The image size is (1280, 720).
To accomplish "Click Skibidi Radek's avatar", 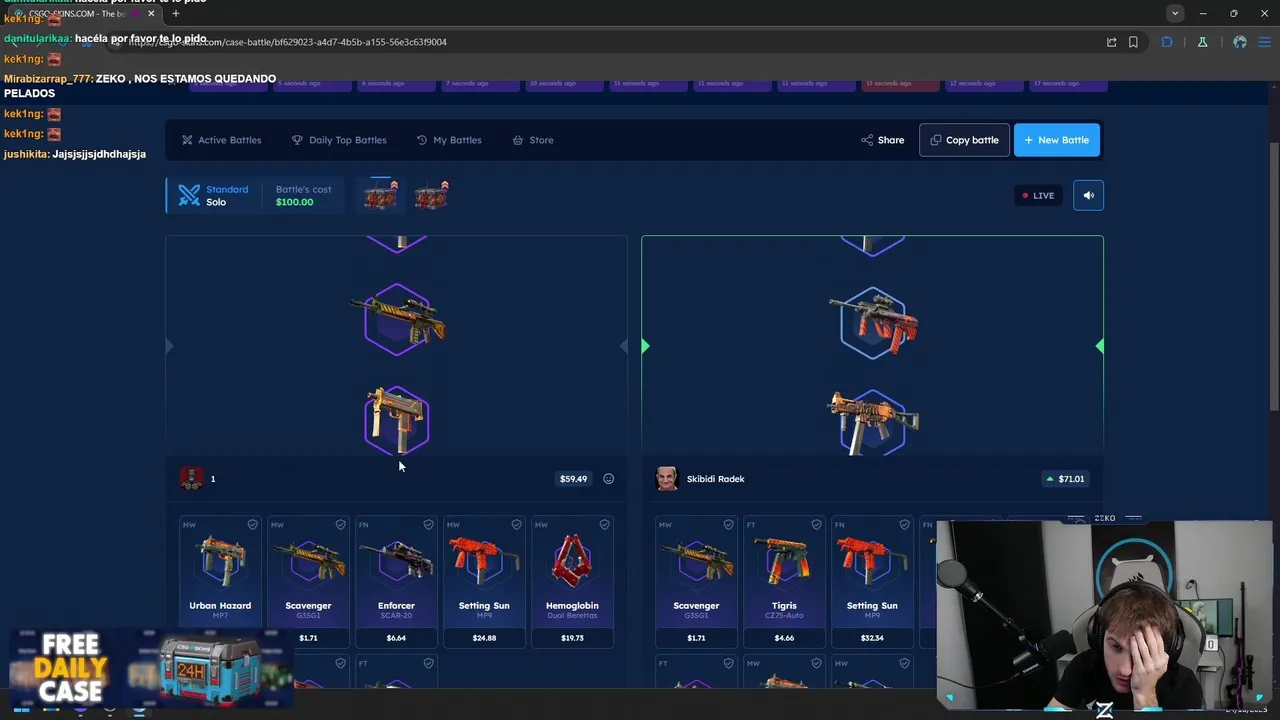I will pyautogui.click(x=667, y=479).
